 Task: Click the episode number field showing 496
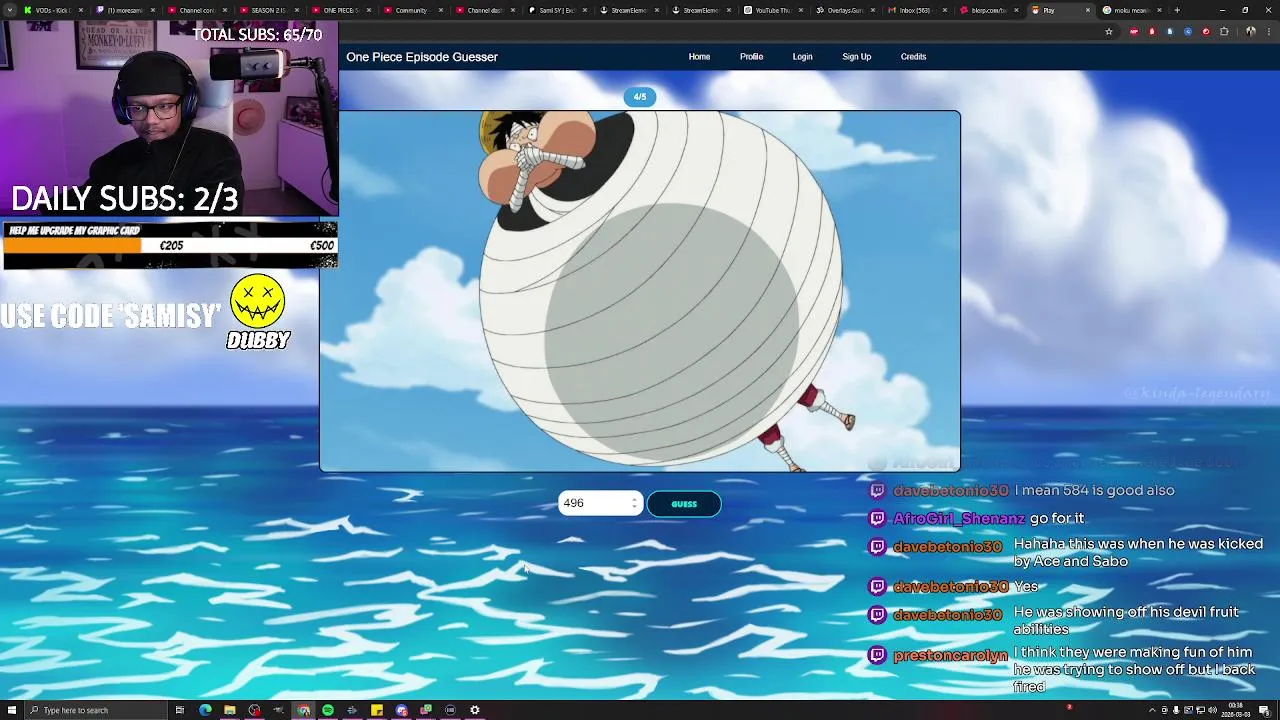[599, 503]
